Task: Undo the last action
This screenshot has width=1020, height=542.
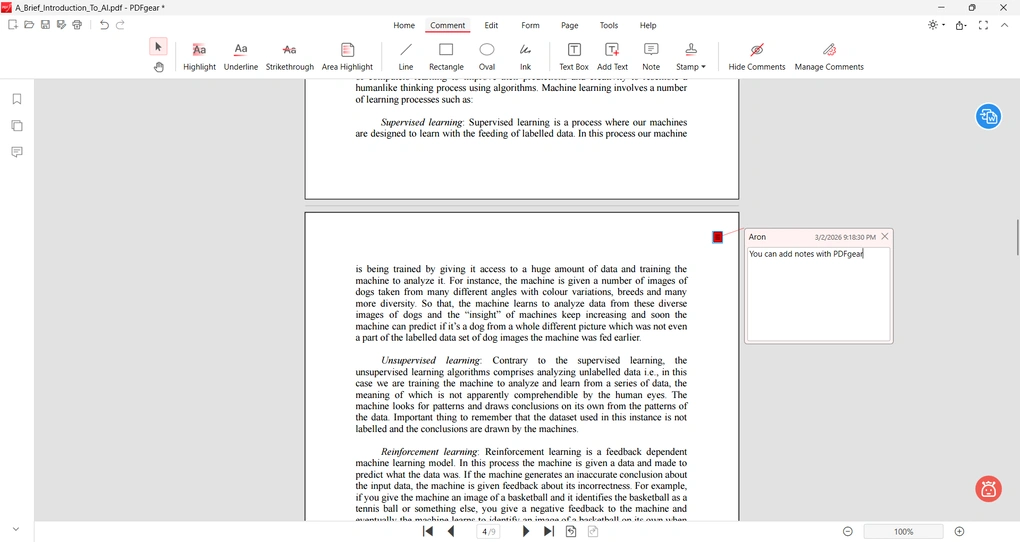Action: [104, 25]
